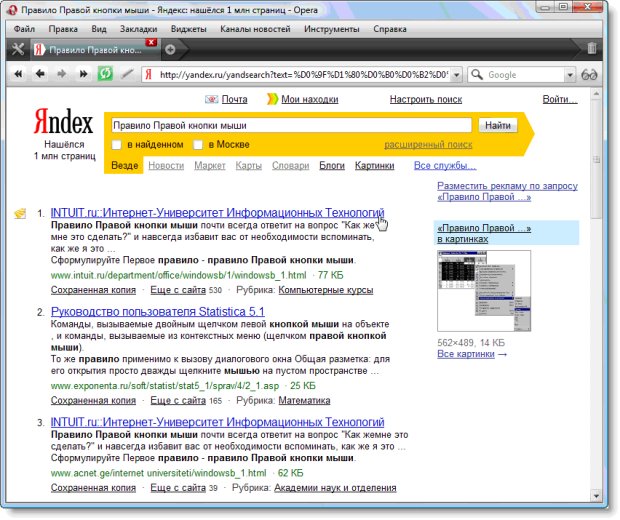Open the Opera panels wrench icon

(17, 50)
